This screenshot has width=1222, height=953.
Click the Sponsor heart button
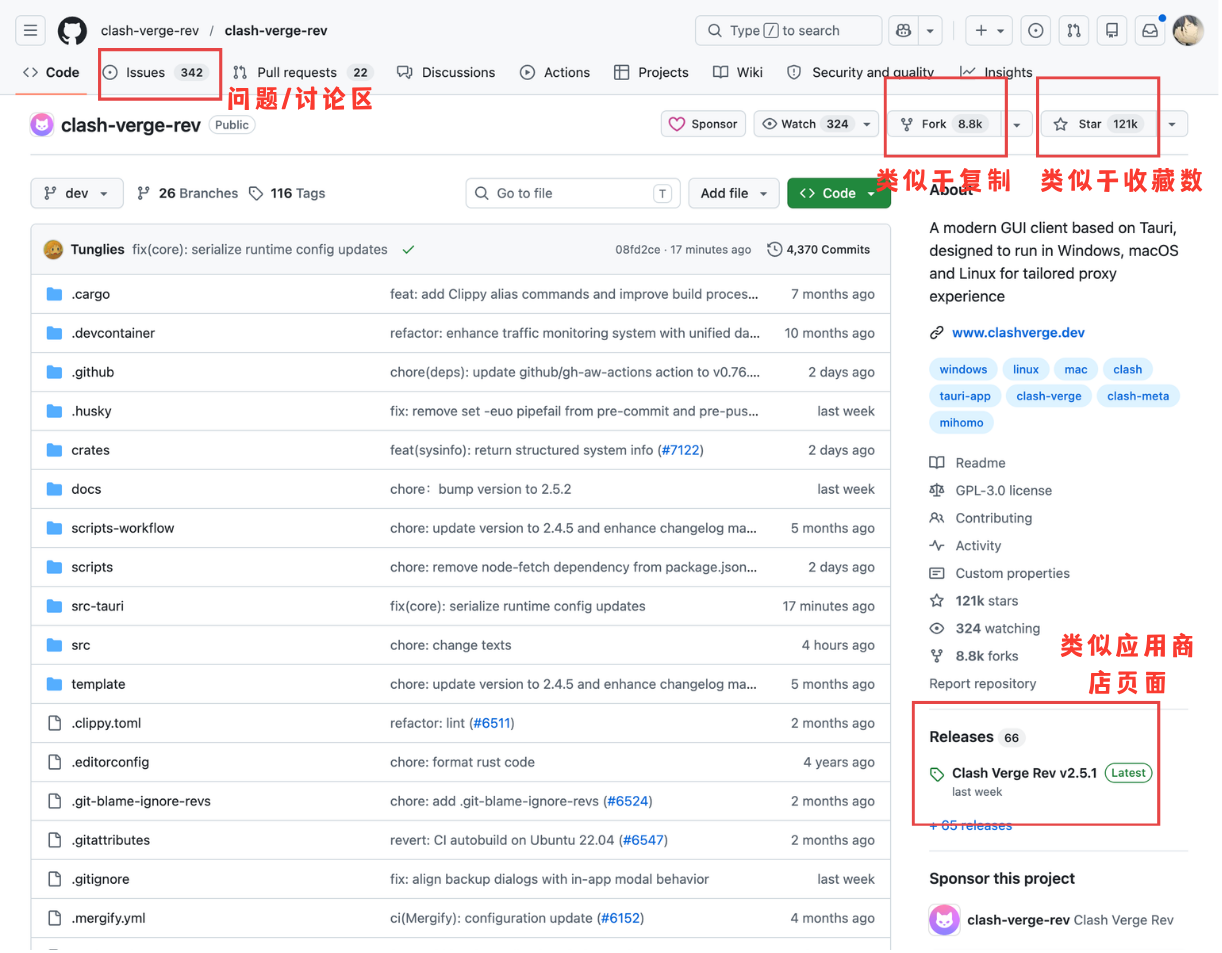(703, 124)
